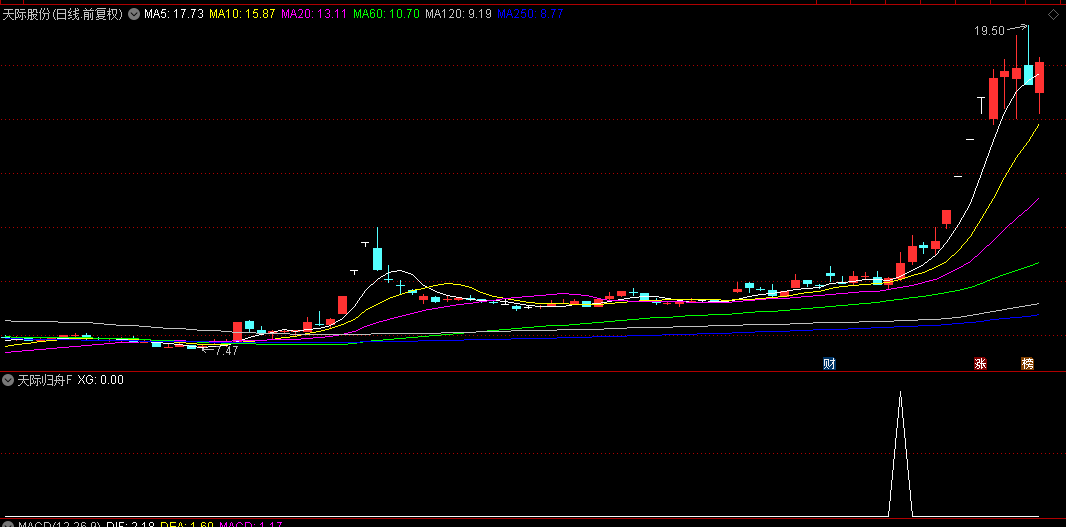This screenshot has width=1066, height=527.
Task: Click the orange 榜 marker icon
Action: coord(1027,364)
